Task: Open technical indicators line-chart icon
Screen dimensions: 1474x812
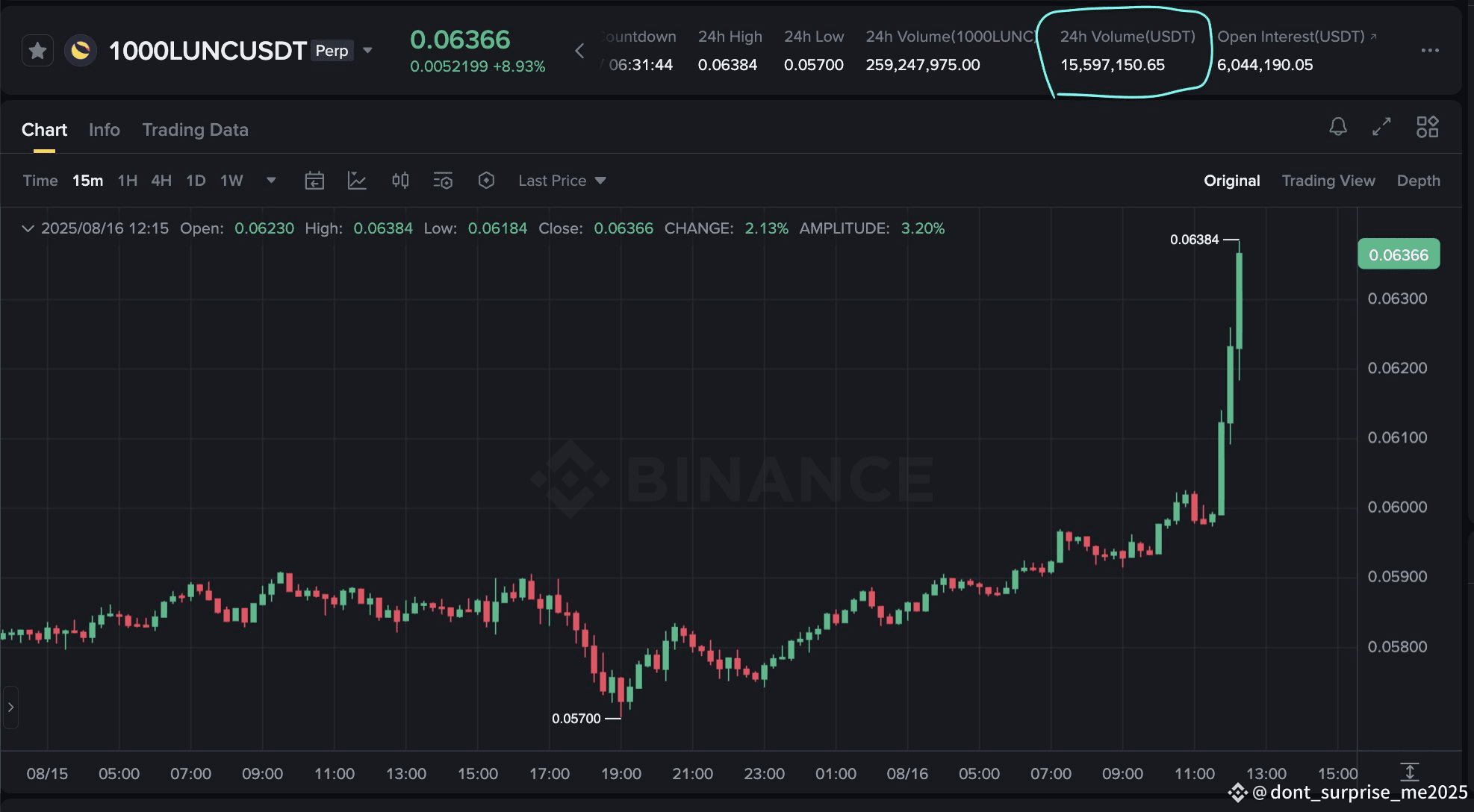Action: coord(357,181)
